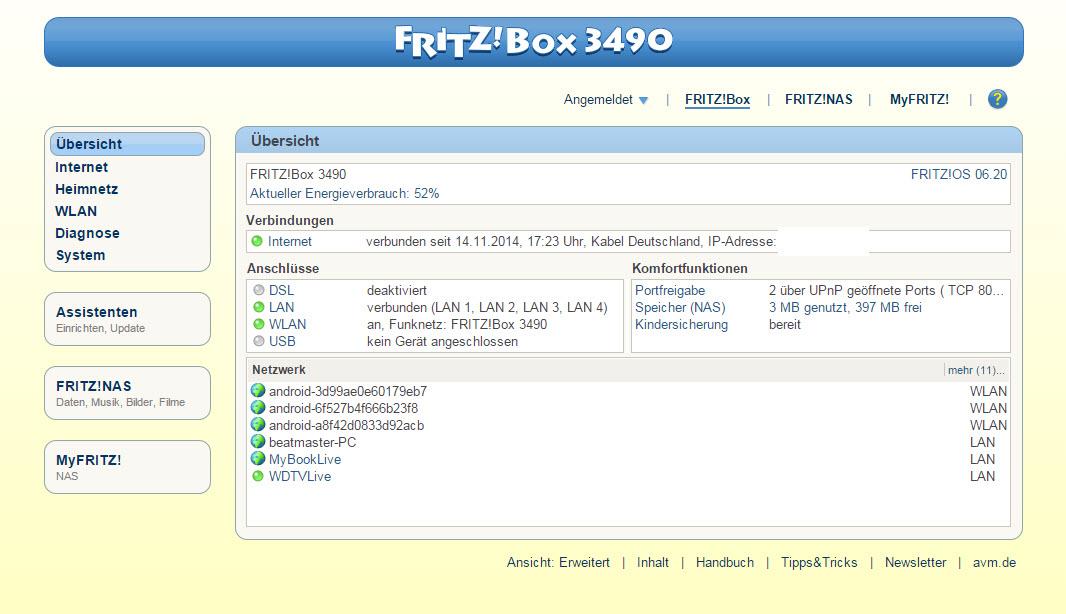Click the text '2 über UPnP geöffnete Ports'
Screen dimensions: 1066x614
pyautogui.click(x=852, y=290)
